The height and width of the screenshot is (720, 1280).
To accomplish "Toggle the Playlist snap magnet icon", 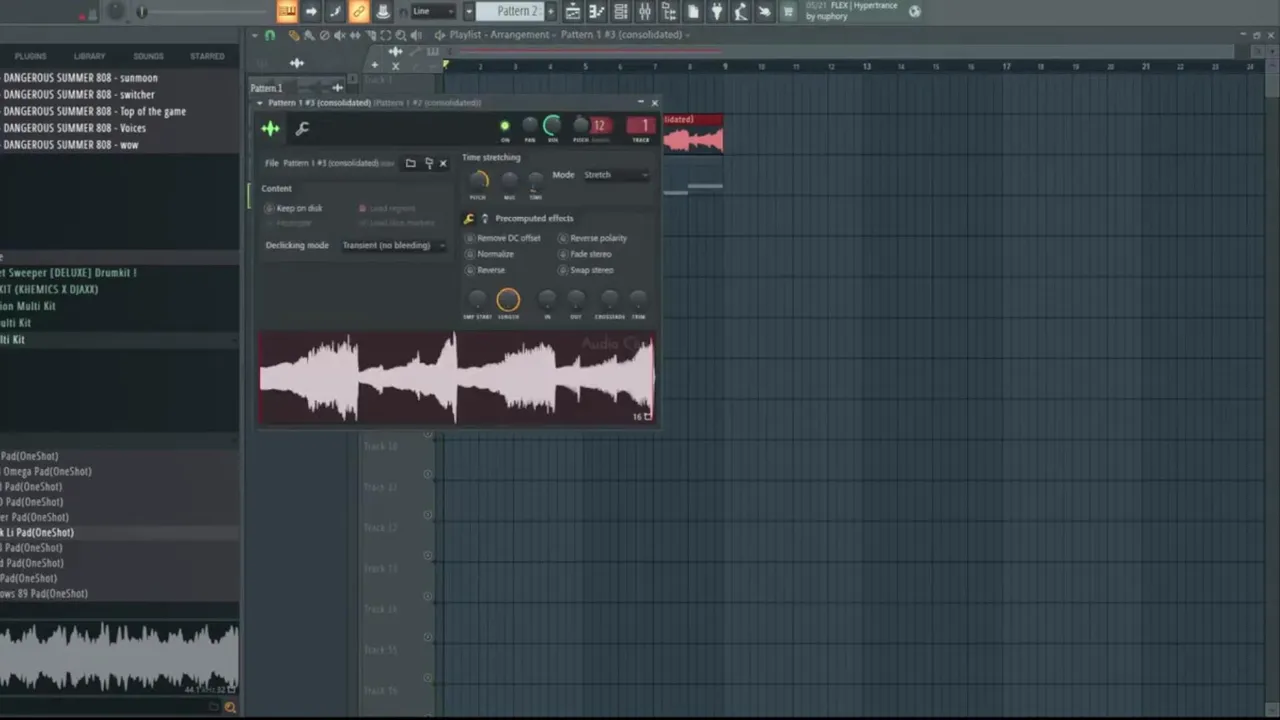I will pos(270,35).
